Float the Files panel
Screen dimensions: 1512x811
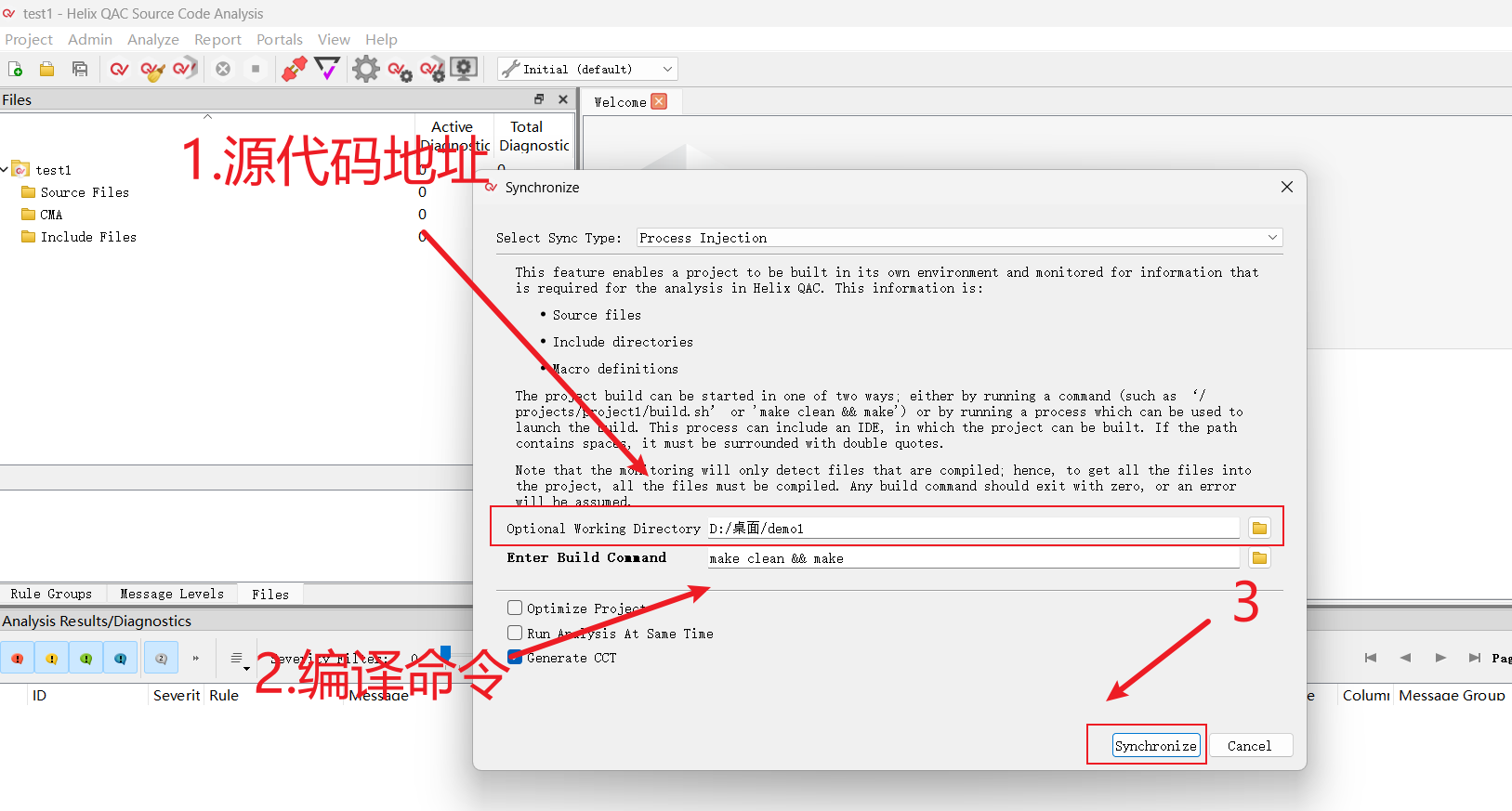click(x=539, y=98)
